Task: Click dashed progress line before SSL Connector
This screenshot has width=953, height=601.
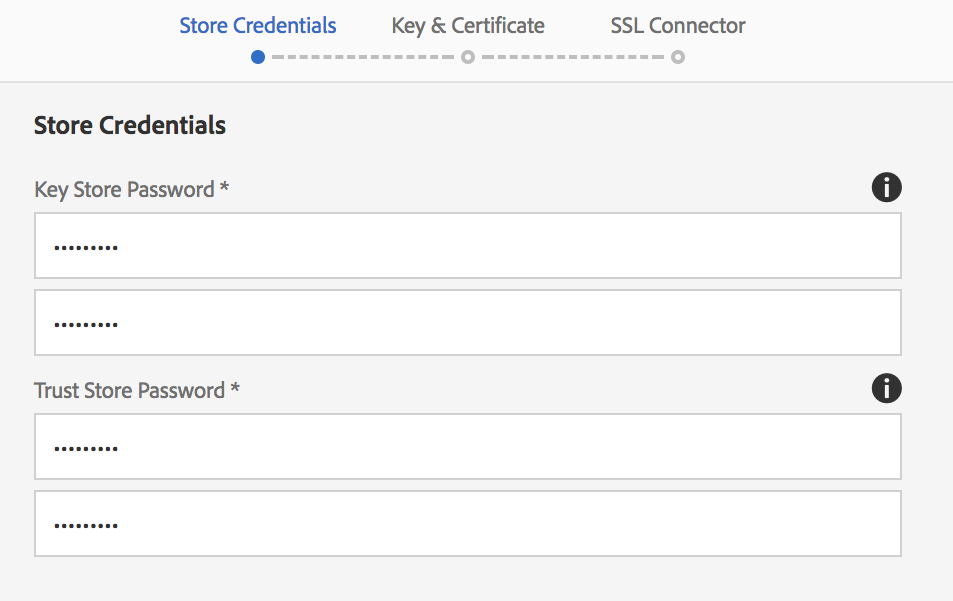Action: point(573,57)
